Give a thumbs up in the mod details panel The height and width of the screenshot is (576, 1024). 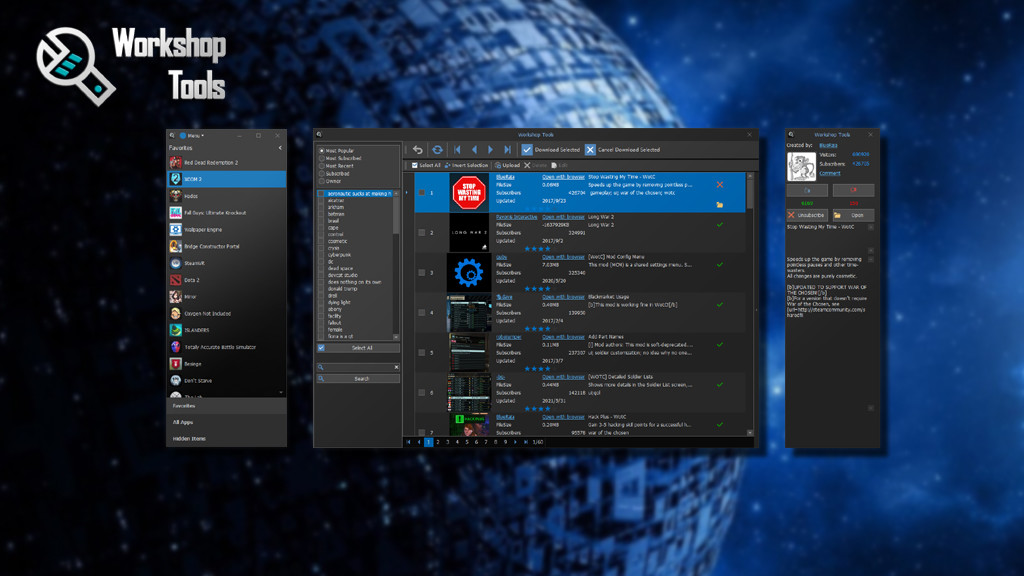pos(807,190)
